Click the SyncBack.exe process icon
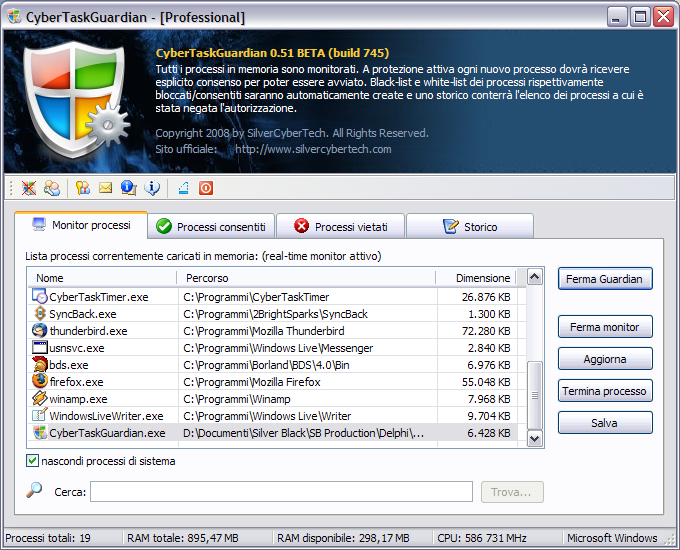Image resolution: width=680 pixels, height=550 pixels. [x=39, y=313]
